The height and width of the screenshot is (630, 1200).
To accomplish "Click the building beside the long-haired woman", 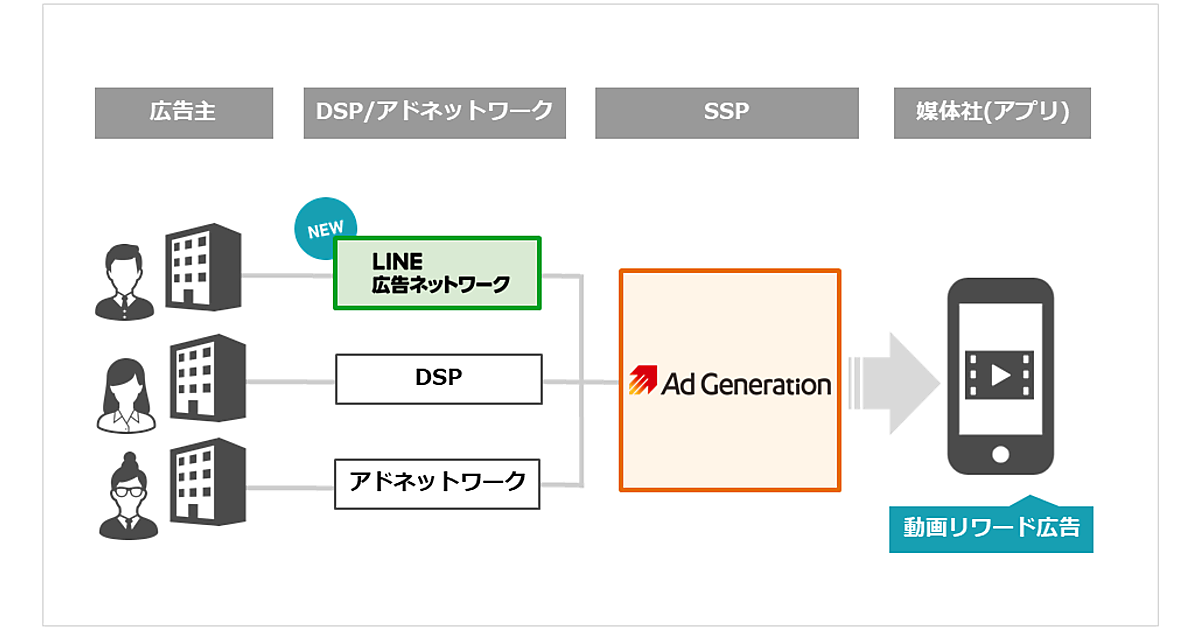I will 207,378.
